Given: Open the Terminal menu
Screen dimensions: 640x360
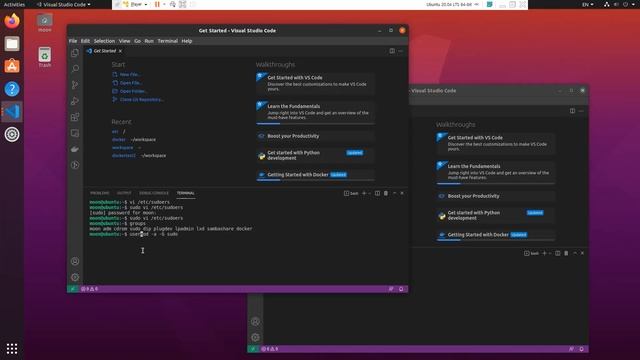Looking at the screenshot, I should tap(167, 41).
